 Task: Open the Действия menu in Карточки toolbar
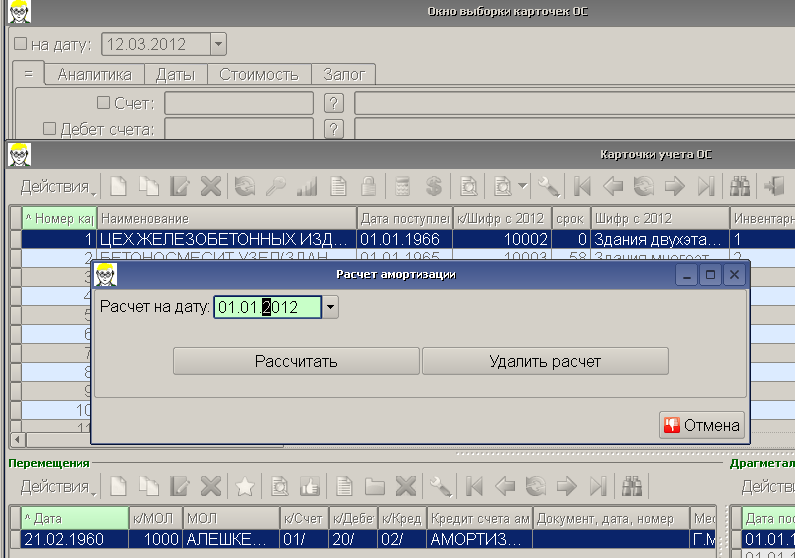[x=58, y=186]
